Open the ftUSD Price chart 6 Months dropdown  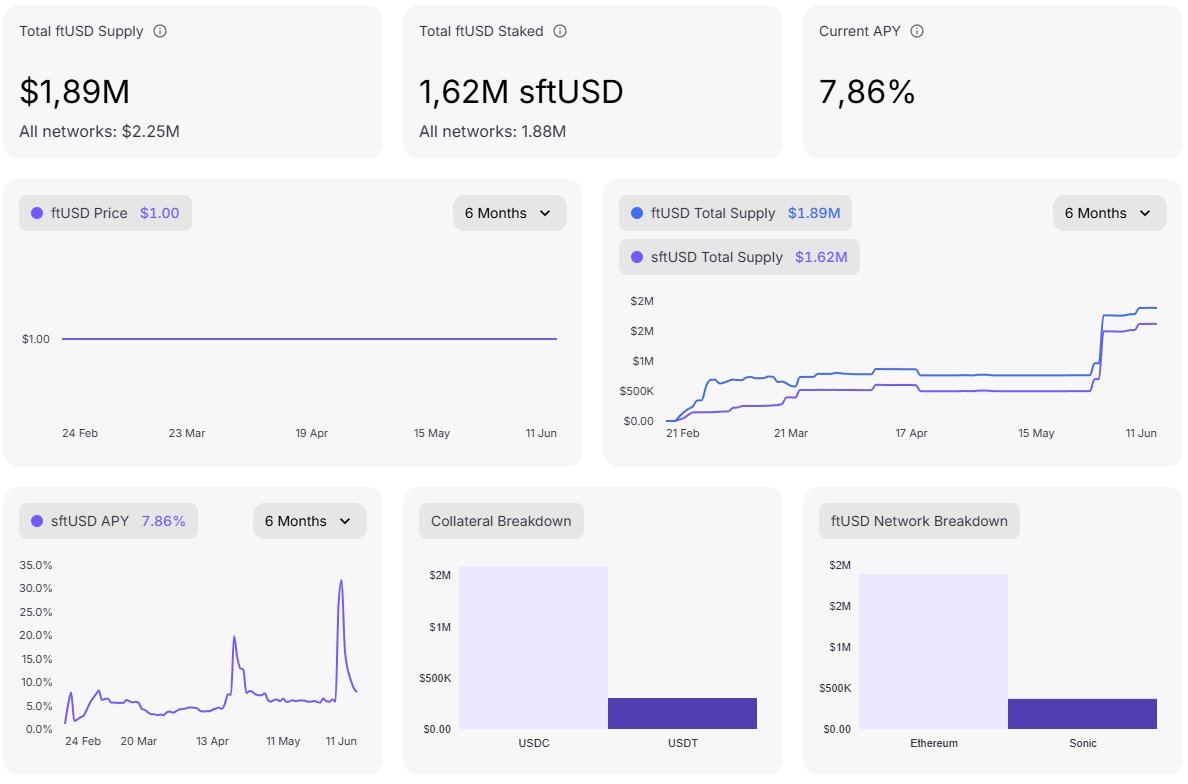(x=510, y=213)
